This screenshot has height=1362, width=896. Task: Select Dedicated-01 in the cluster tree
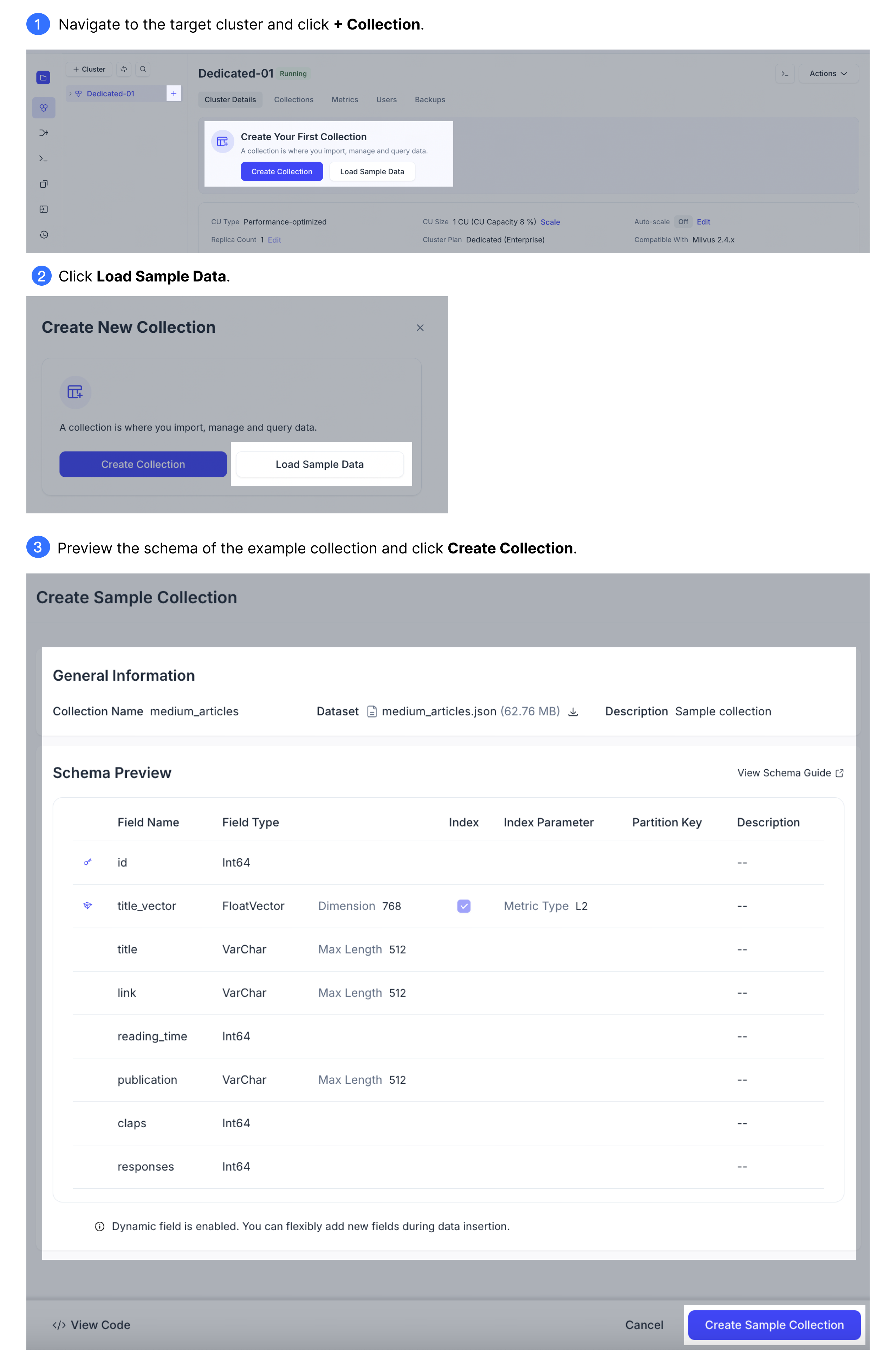(x=110, y=94)
